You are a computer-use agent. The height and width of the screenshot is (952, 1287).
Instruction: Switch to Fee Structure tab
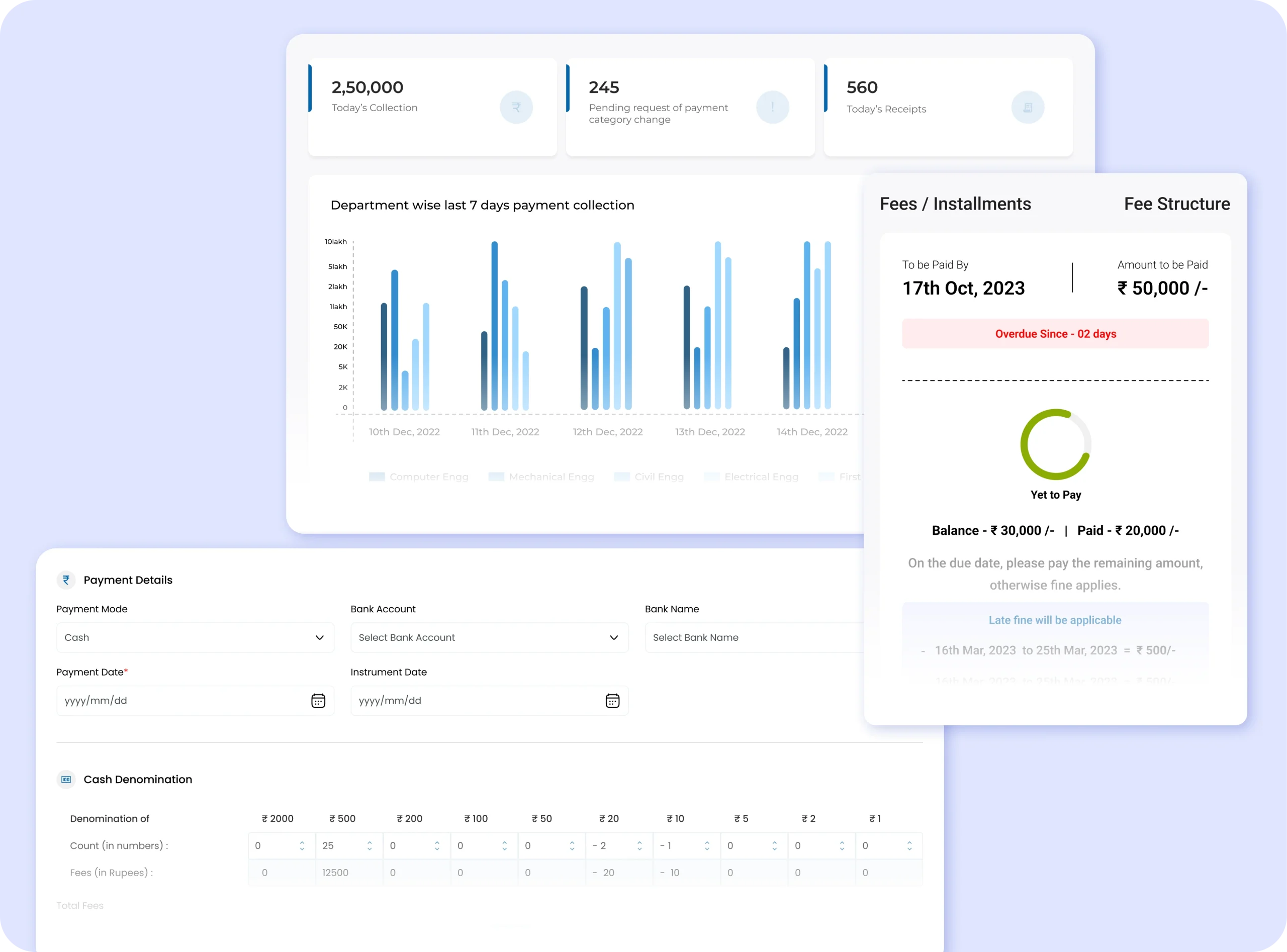(1176, 204)
